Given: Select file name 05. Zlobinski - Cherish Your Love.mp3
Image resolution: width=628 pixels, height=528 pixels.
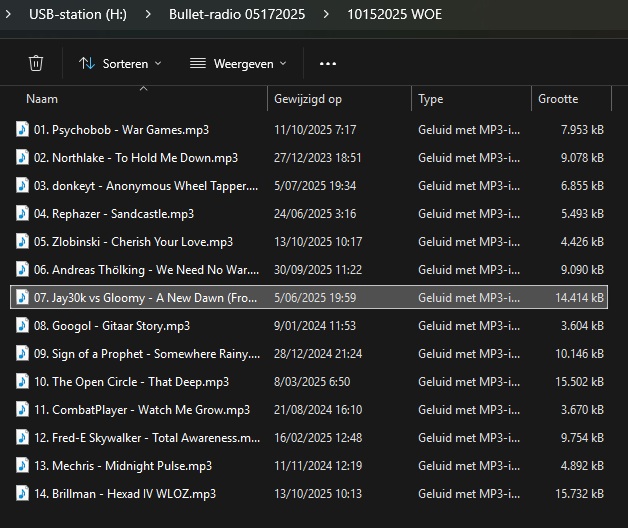Looking at the screenshot, I should pos(133,242).
